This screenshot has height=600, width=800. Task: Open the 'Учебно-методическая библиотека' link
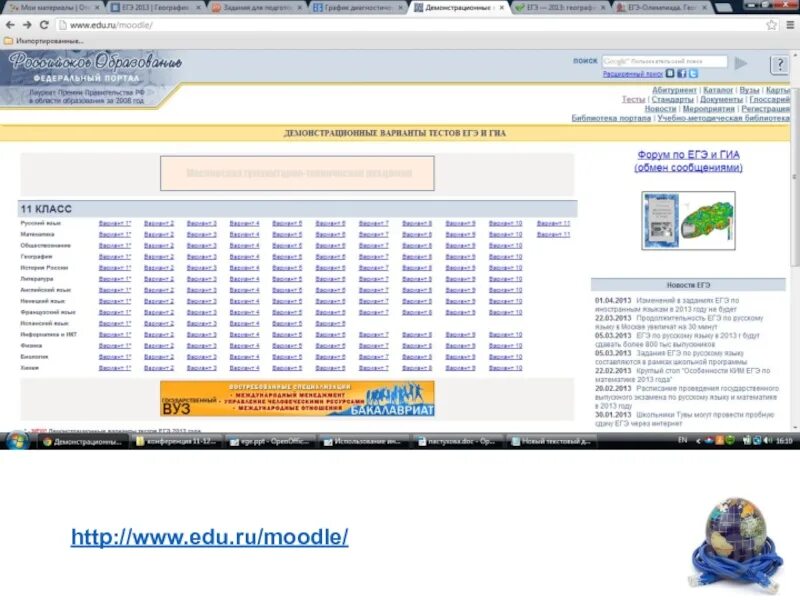pos(723,118)
